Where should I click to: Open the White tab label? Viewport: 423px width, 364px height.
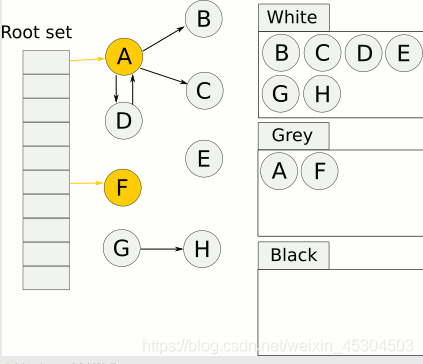tap(294, 17)
